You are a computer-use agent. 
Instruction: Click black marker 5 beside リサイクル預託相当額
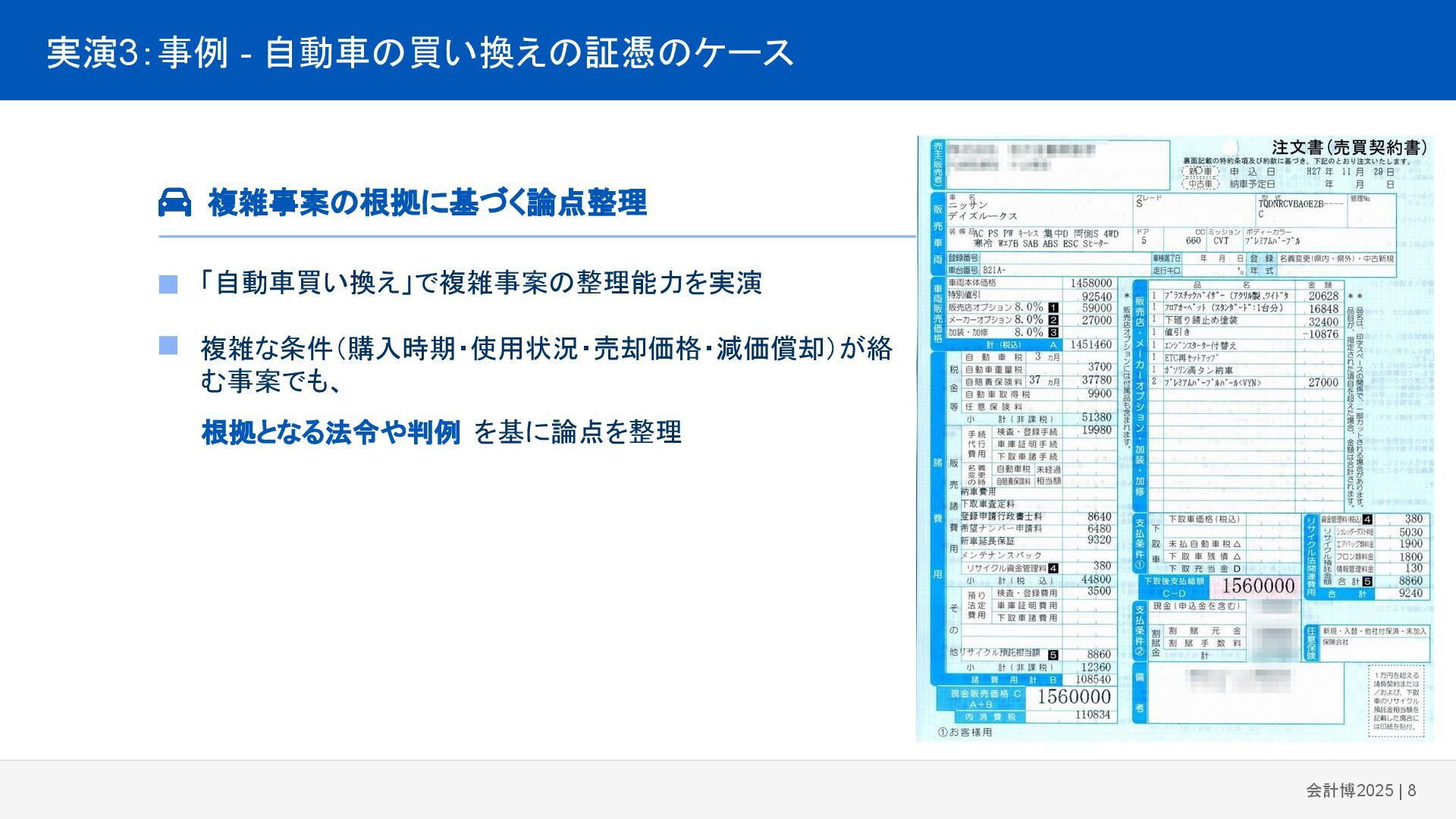1053,654
